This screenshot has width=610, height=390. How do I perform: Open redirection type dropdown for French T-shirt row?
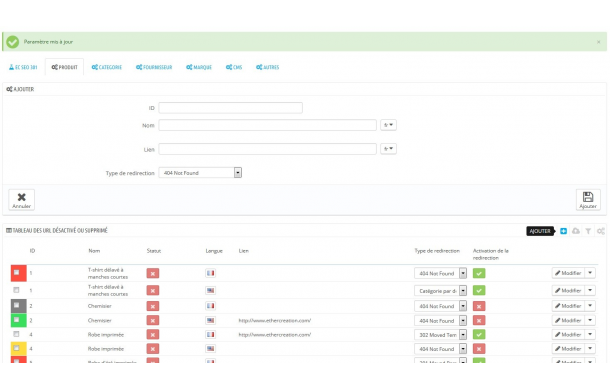[440, 274]
